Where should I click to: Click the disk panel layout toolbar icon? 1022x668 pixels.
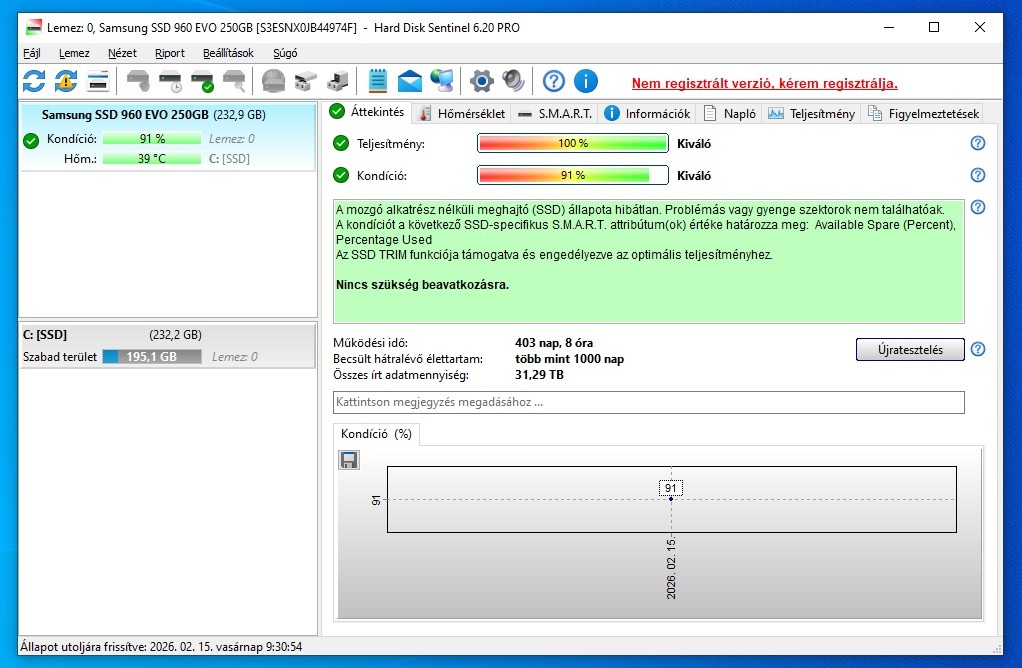98,81
